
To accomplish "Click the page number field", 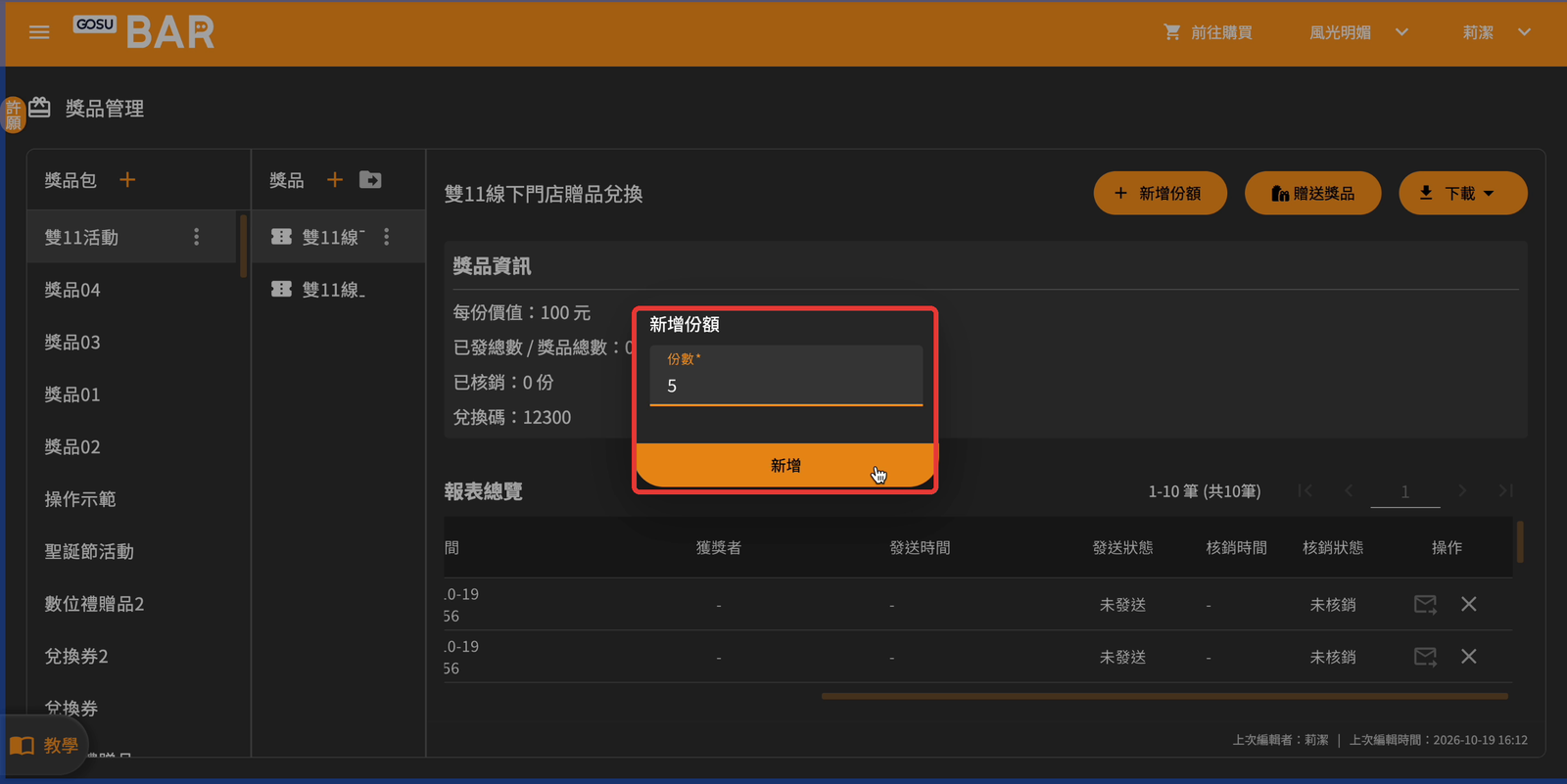I will (x=1405, y=491).
